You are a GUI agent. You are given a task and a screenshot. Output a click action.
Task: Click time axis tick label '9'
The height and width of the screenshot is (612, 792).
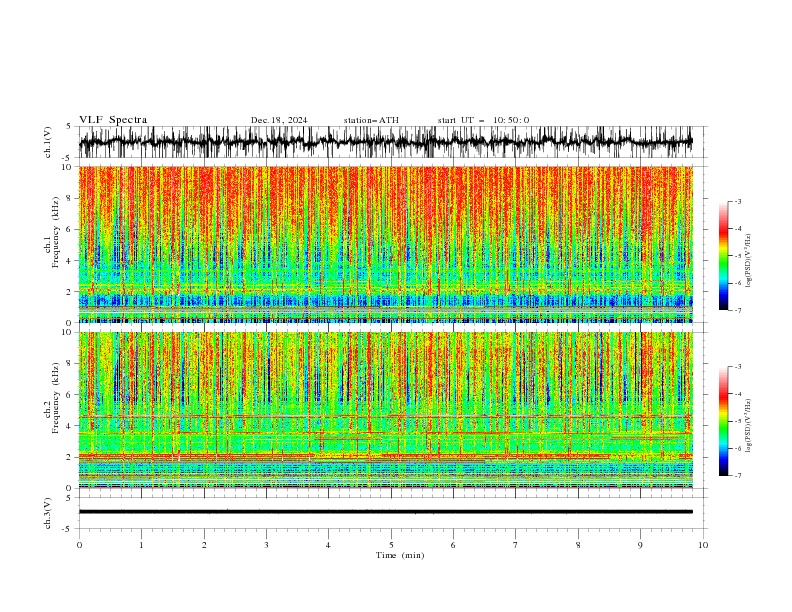pos(640,545)
